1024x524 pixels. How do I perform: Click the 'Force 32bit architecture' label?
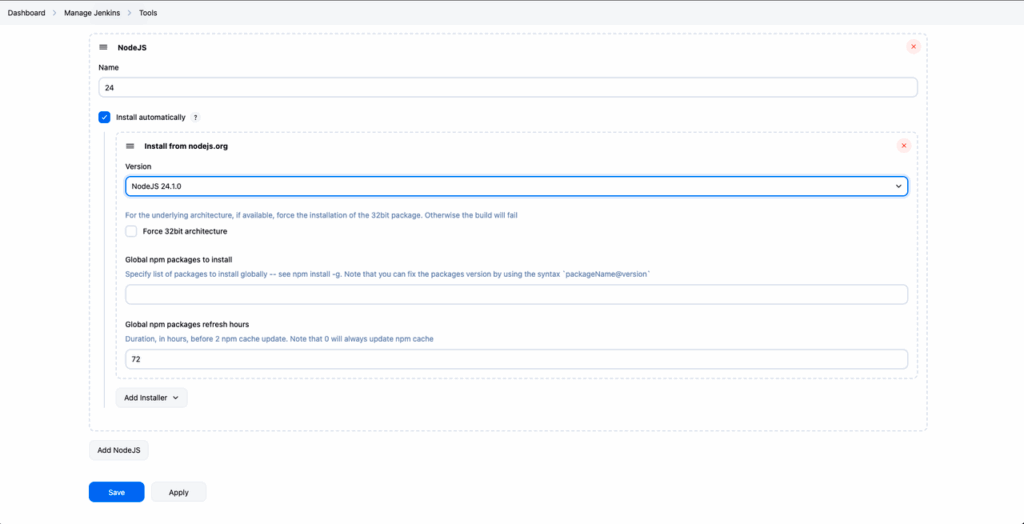[x=185, y=231]
